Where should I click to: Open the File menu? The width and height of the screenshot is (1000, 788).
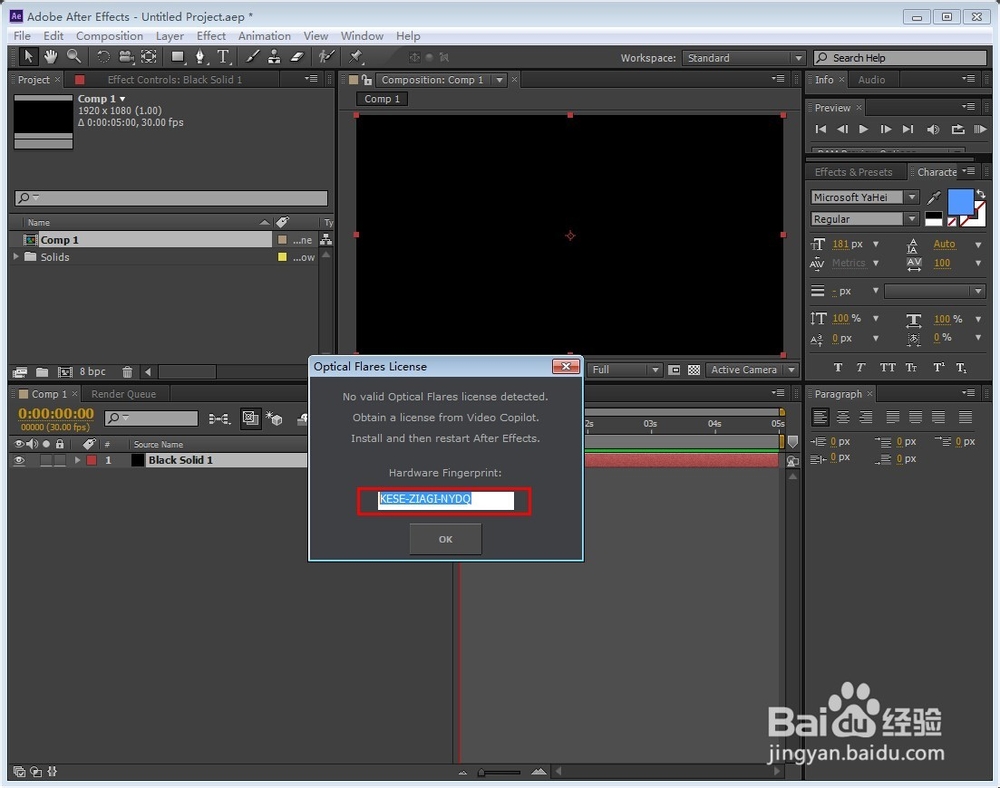[22, 36]
